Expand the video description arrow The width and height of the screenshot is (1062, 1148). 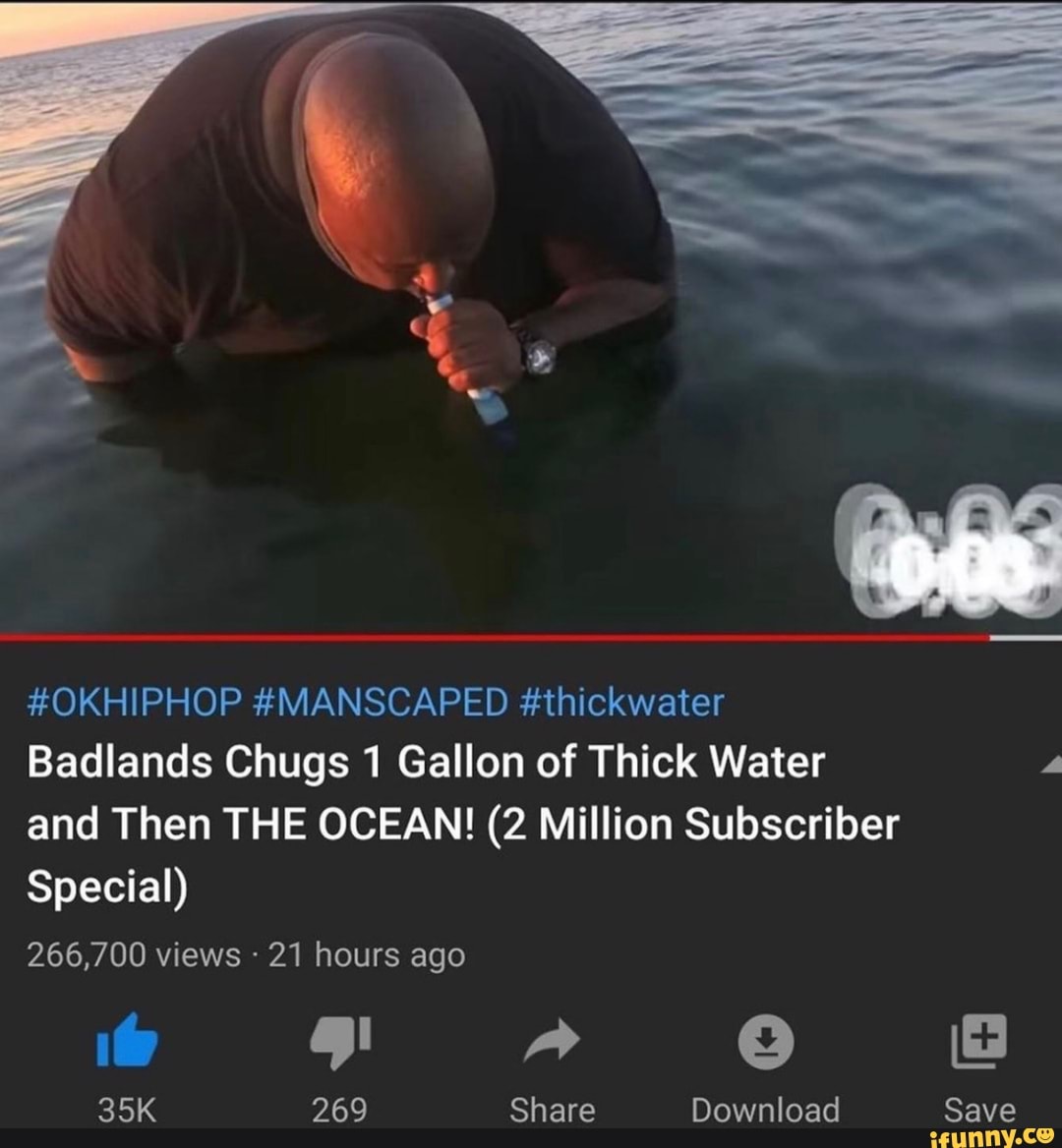[1051, 763]
